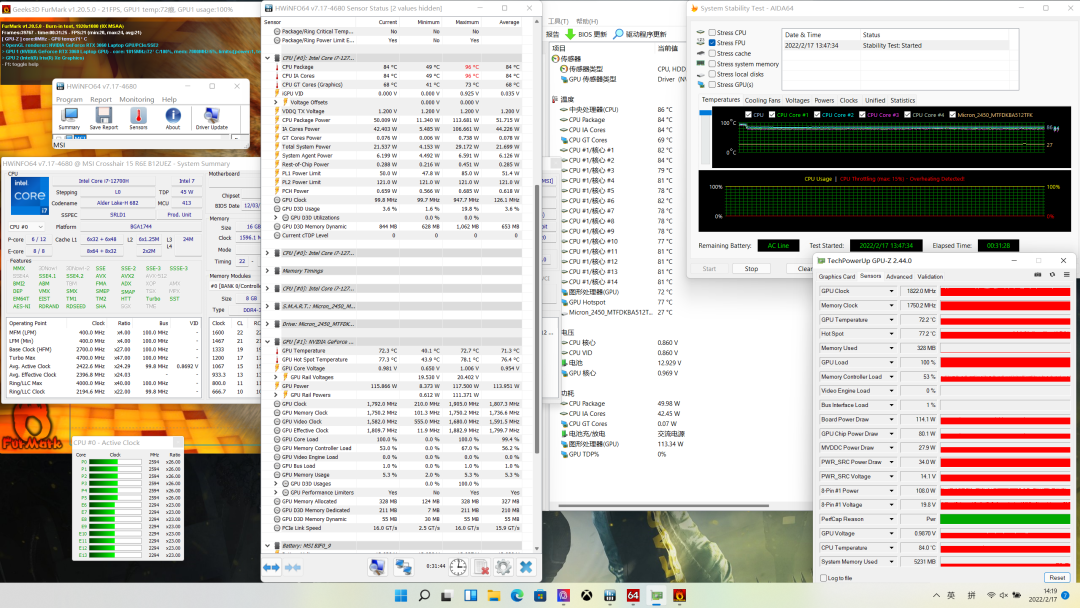Enable the Stress CPU checkbox
The image size is (1080, 608).
712,32
